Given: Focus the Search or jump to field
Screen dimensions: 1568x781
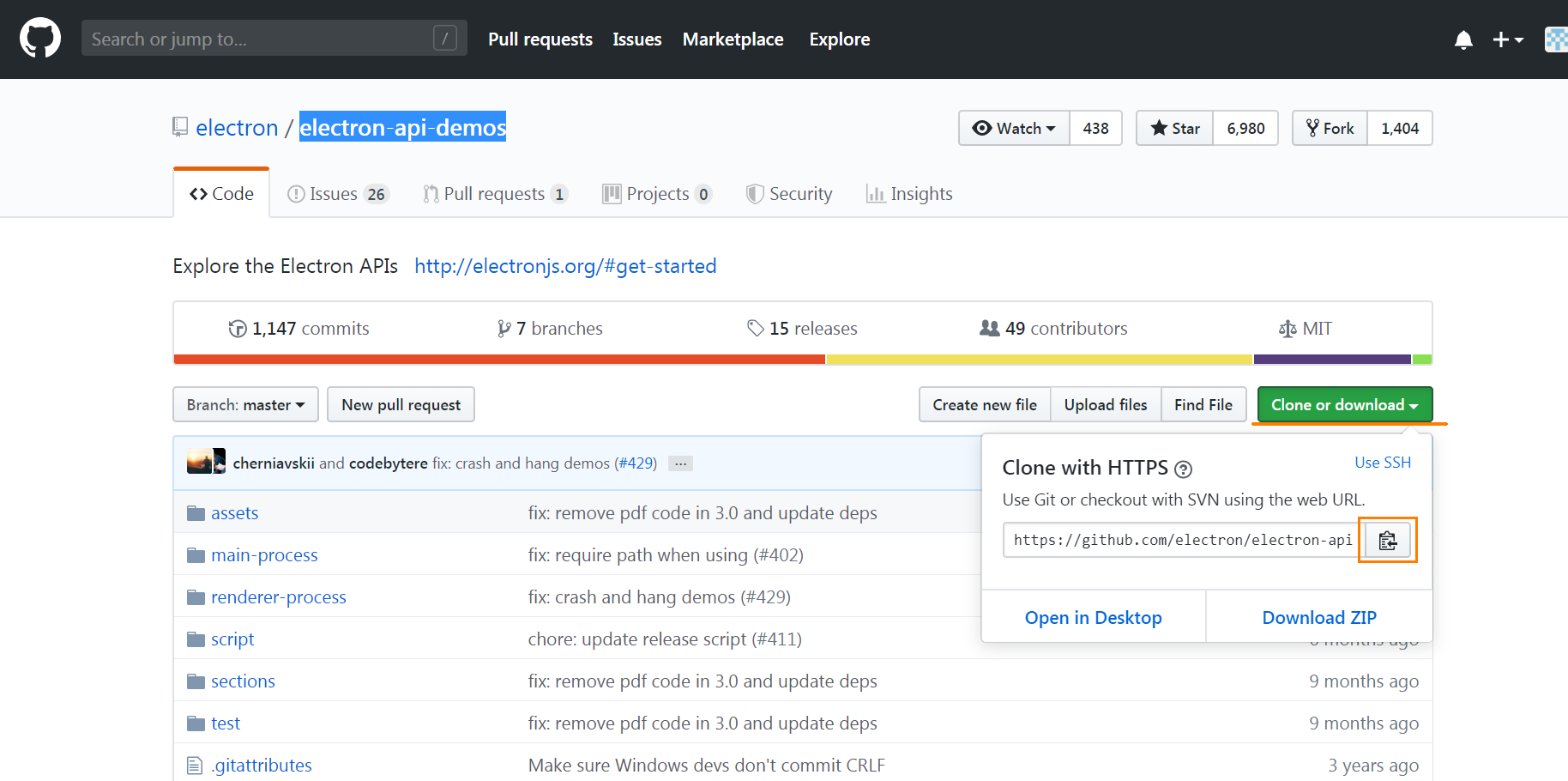Looking at the screenshot, I should coord(274,39).
